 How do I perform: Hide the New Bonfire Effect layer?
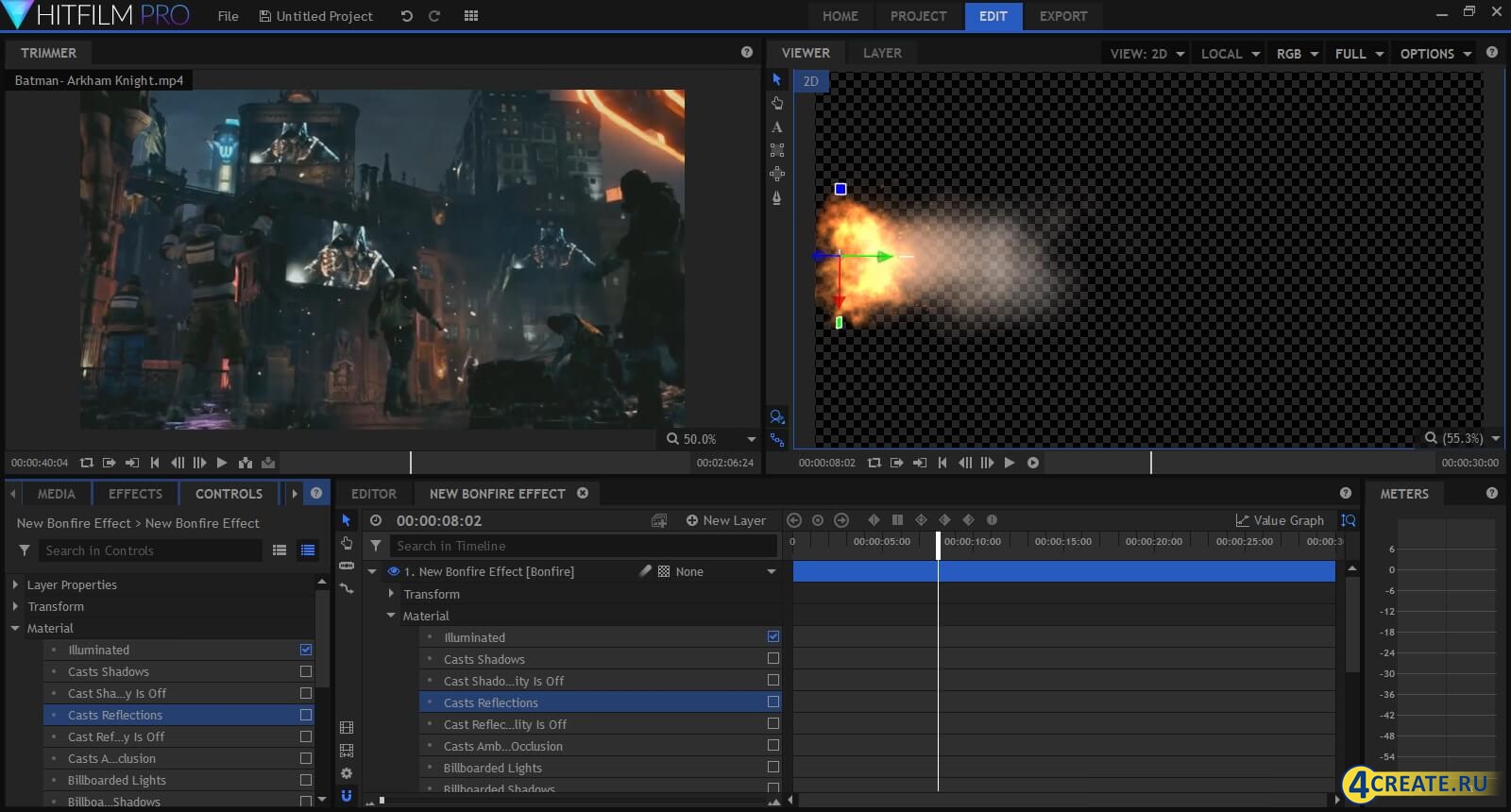tap(394, 571)
